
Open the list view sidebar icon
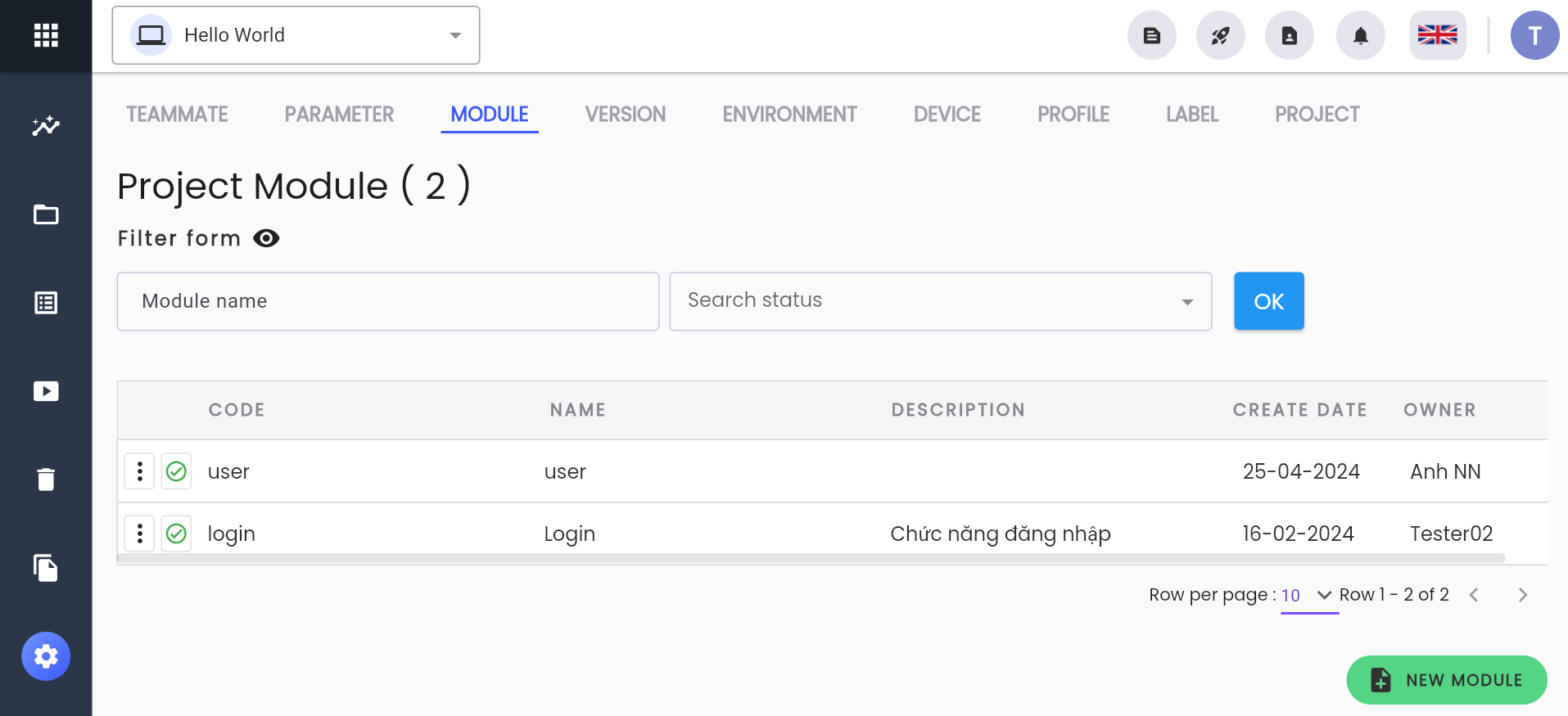(46, 303)
